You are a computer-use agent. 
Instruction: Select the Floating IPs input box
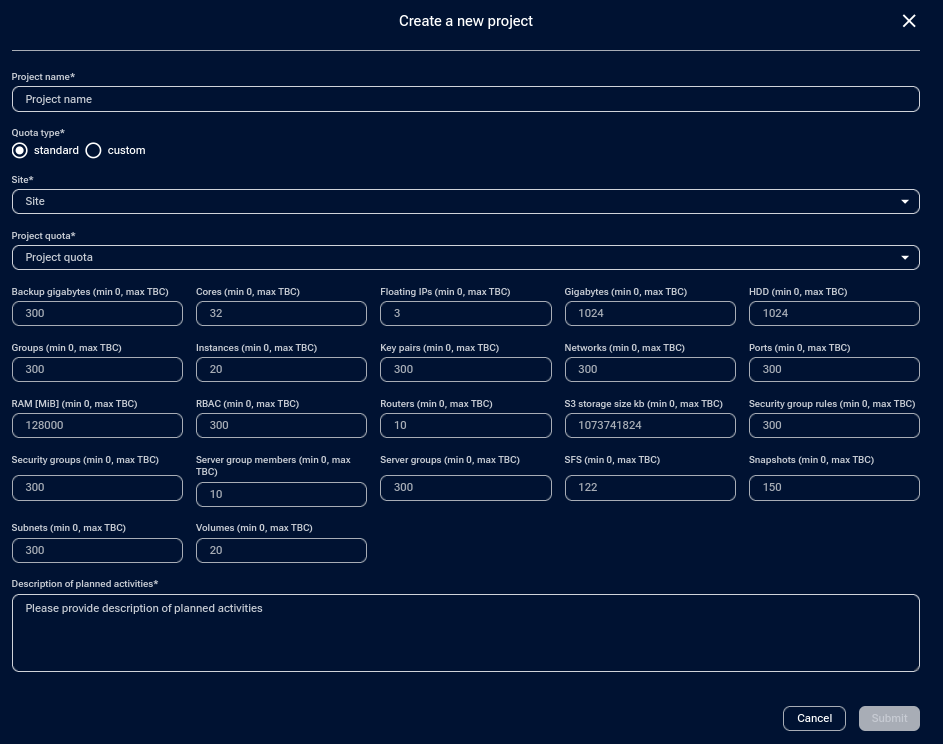465,313
